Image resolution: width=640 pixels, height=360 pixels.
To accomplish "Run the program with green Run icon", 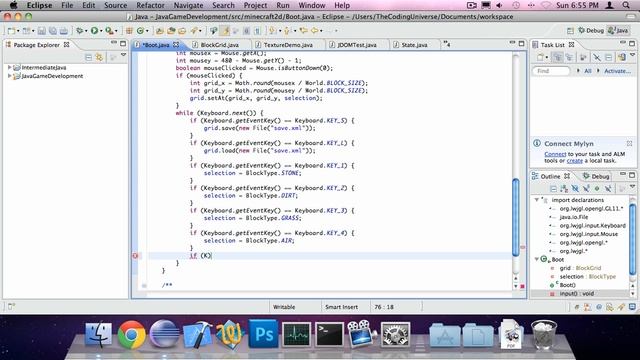I will (x=94, y=31).
